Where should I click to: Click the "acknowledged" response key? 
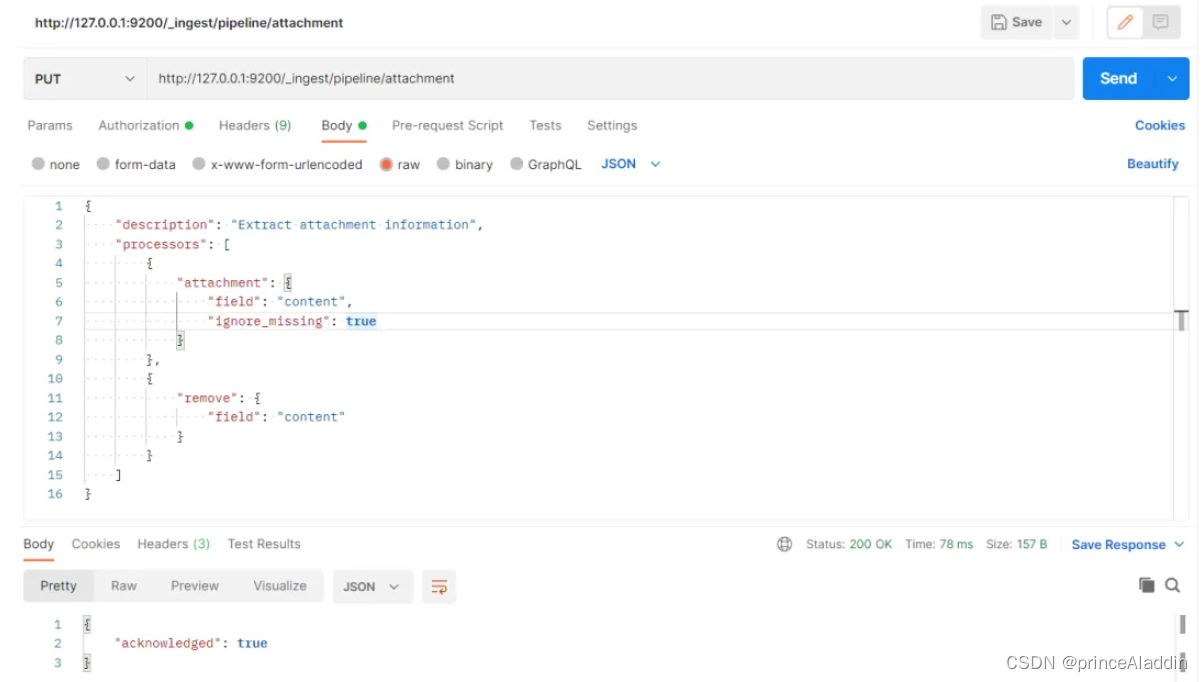(167, 643)
